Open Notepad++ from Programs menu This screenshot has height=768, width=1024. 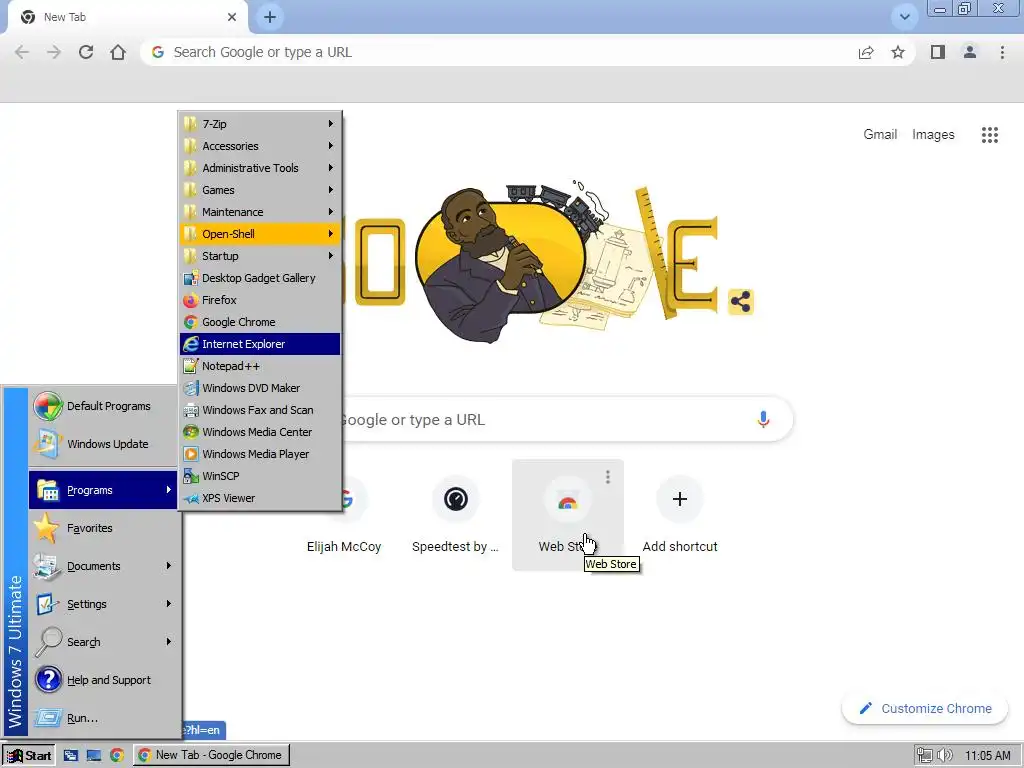pos(260,366)
